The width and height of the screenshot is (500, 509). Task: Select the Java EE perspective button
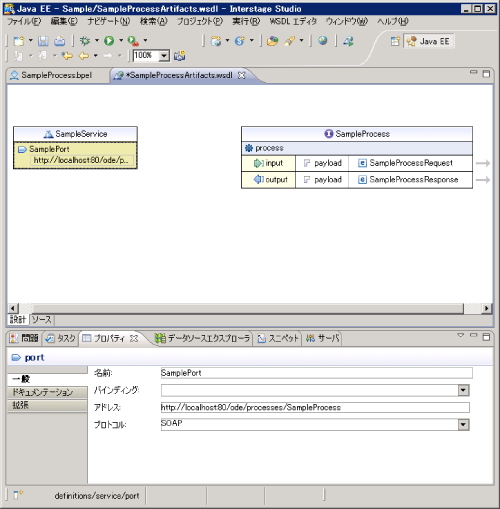tap(429, 41)
